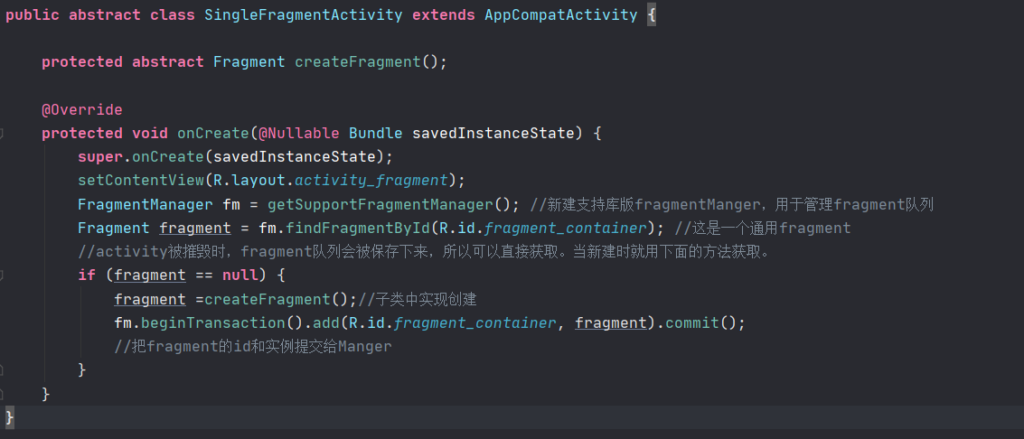Collapse the onCreate method fold marker

coord(2,133)
